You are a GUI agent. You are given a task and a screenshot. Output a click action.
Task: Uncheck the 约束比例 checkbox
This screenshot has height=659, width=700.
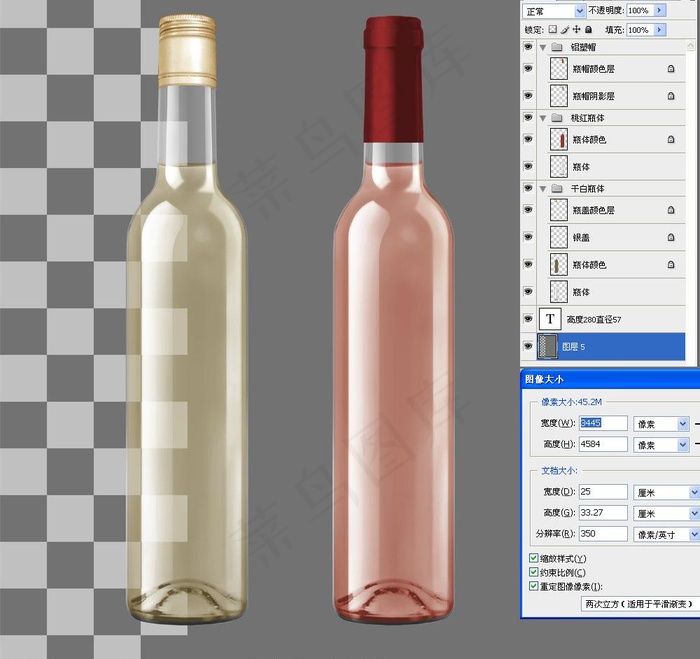[x=533, y=572]
